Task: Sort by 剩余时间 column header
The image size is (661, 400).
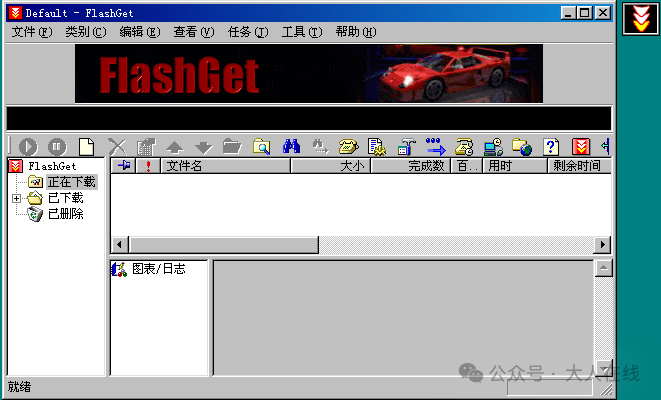Action: tap(579, 165)
